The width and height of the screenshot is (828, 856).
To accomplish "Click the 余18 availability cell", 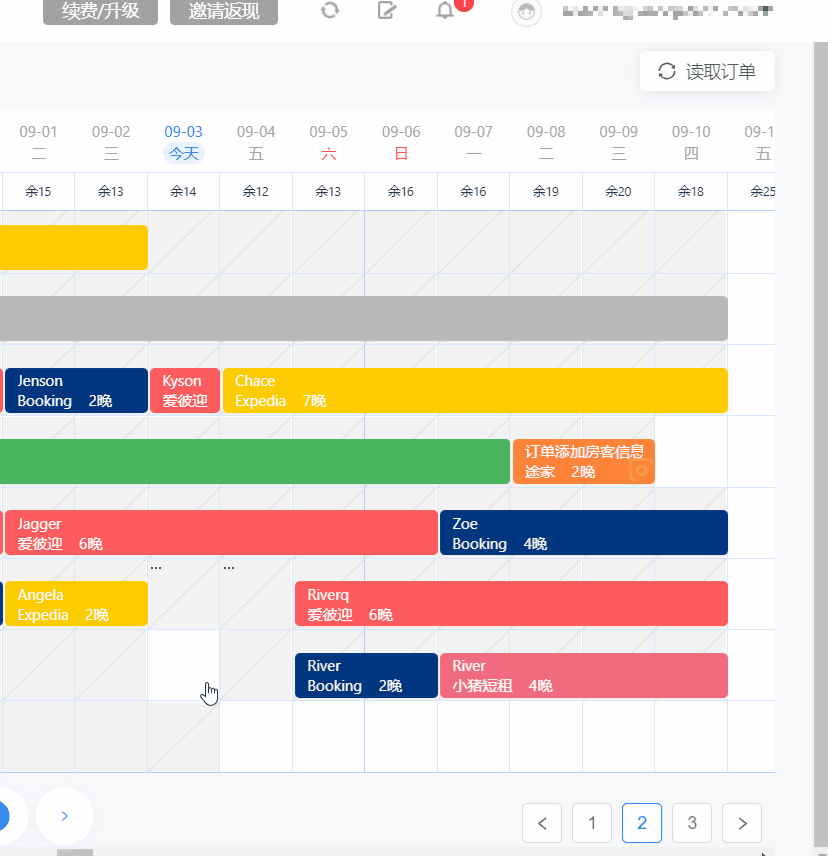I will 691,192.
